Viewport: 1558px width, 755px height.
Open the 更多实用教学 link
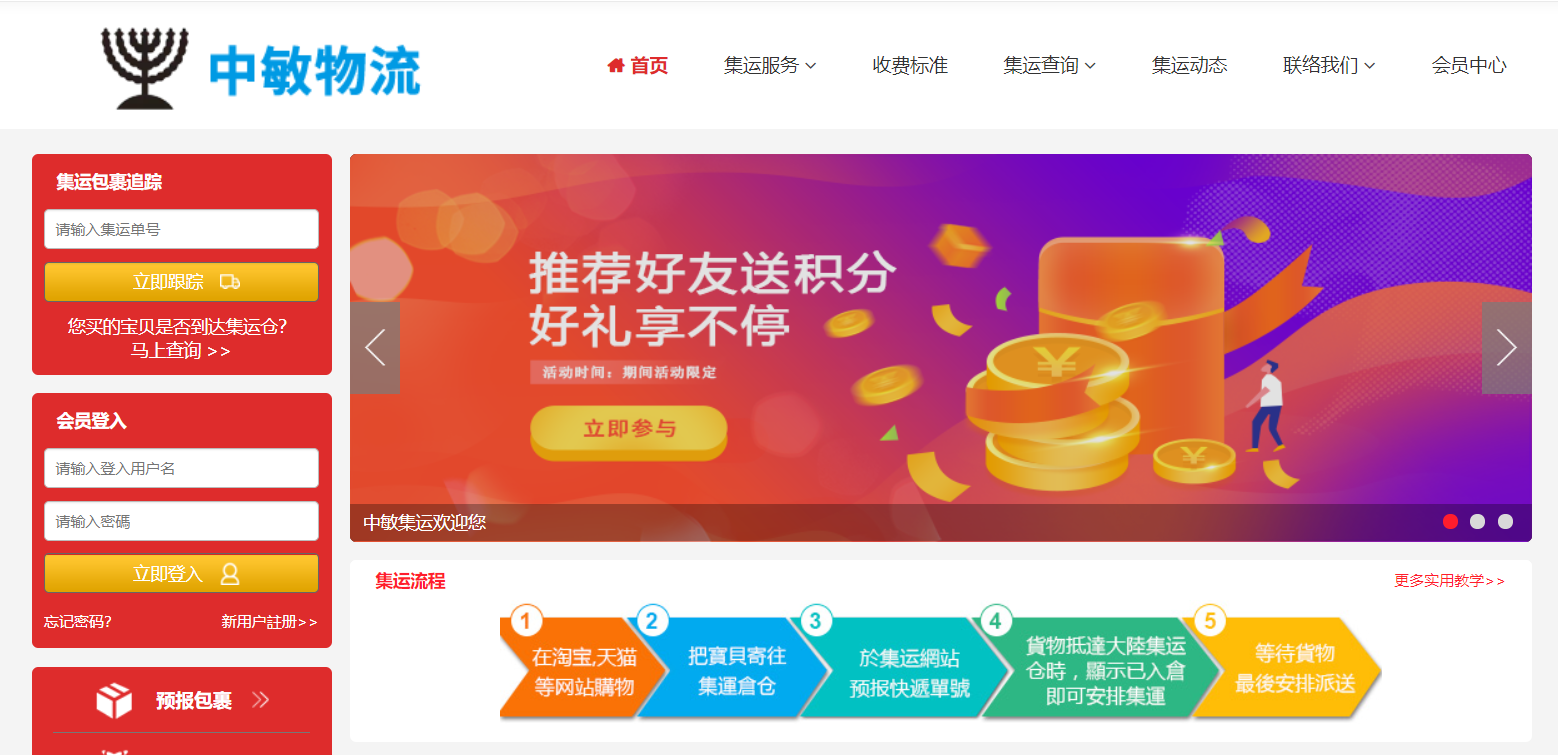point(1449,581)
